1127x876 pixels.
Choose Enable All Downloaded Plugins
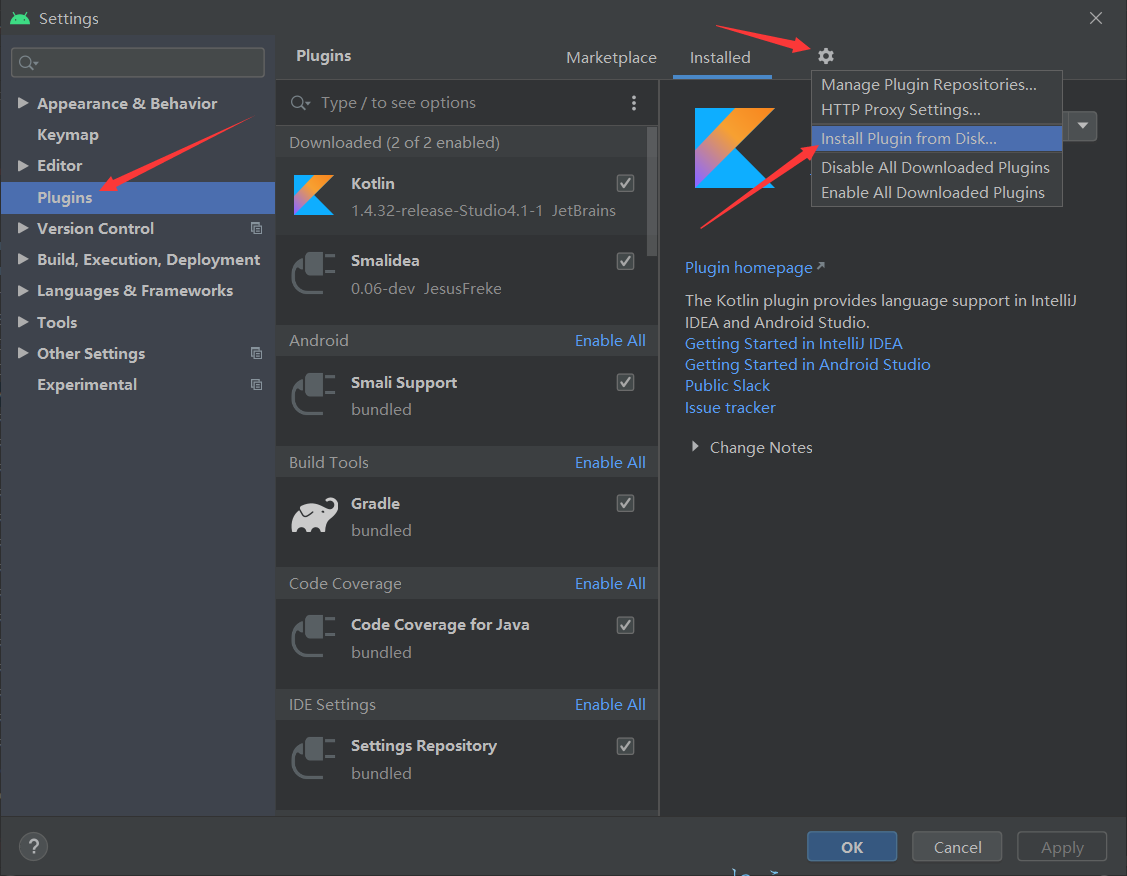[937, 193]
